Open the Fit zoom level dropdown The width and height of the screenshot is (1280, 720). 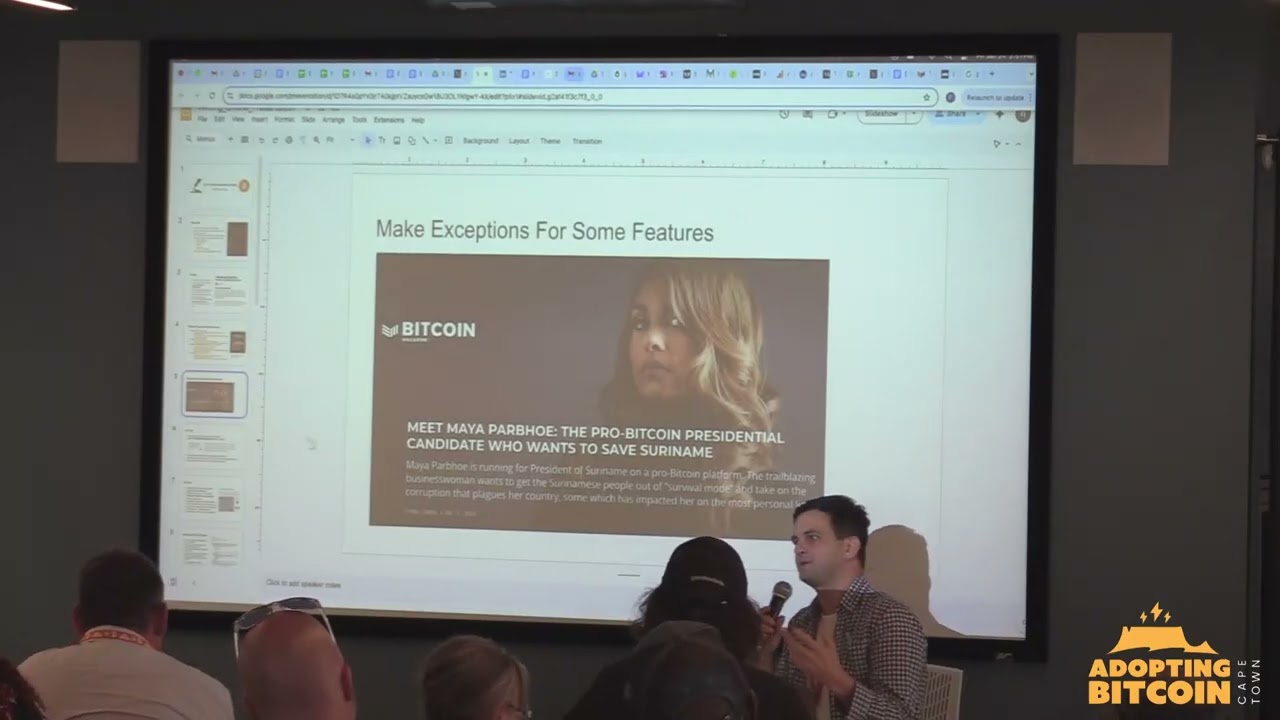340,140
